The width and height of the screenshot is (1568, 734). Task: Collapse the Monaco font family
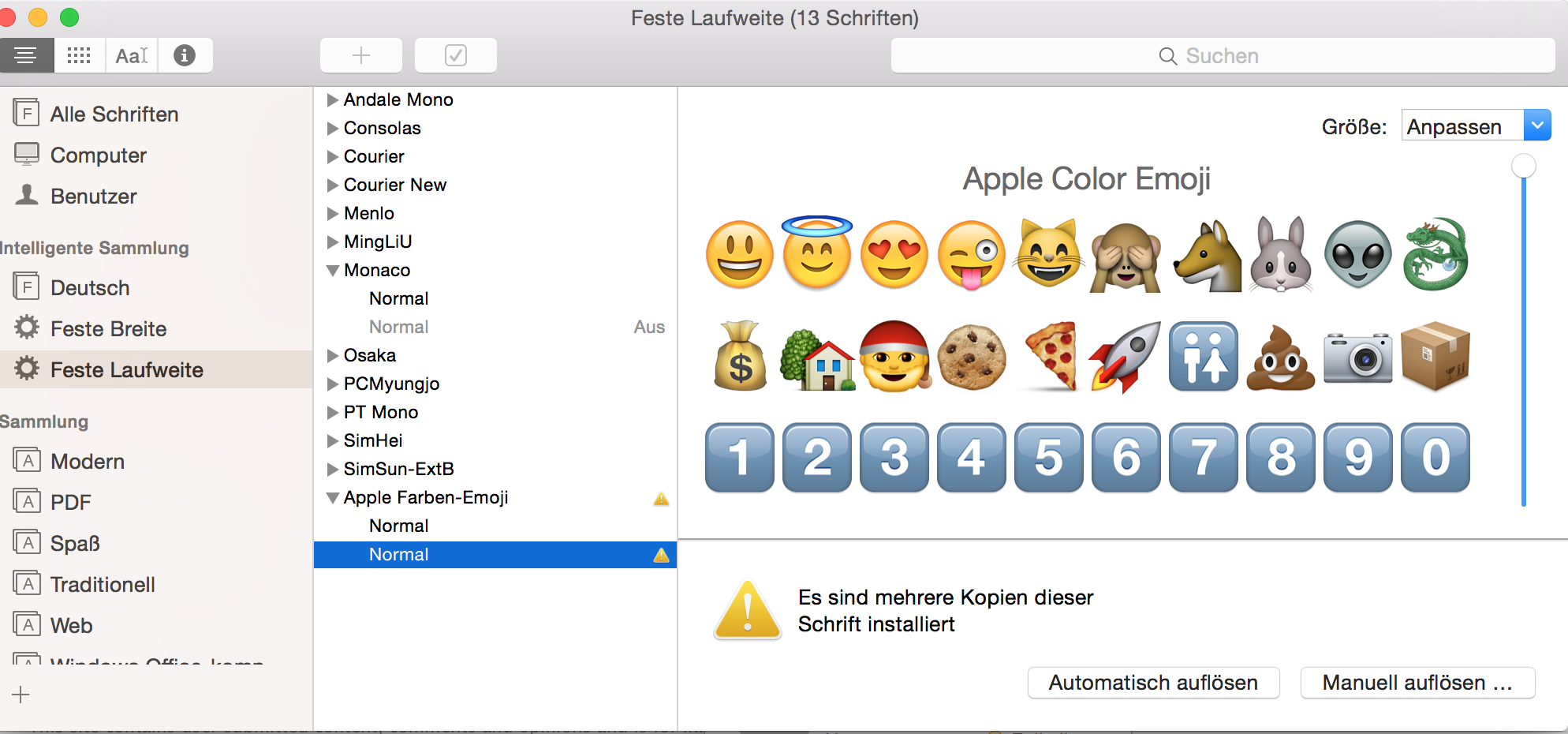tap(333, 271)
